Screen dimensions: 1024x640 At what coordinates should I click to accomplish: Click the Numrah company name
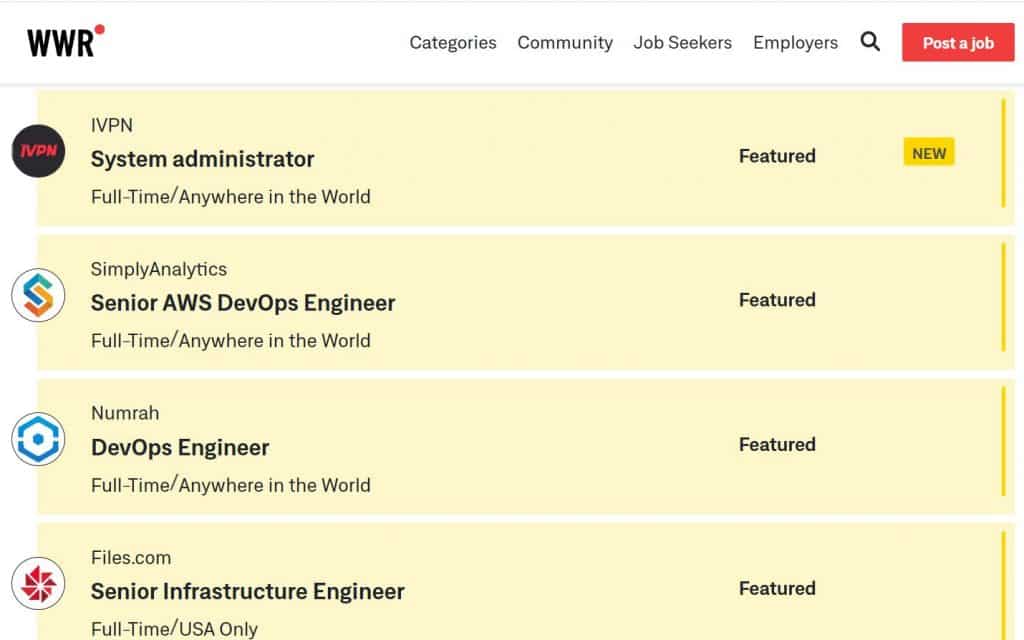[125, 413]
